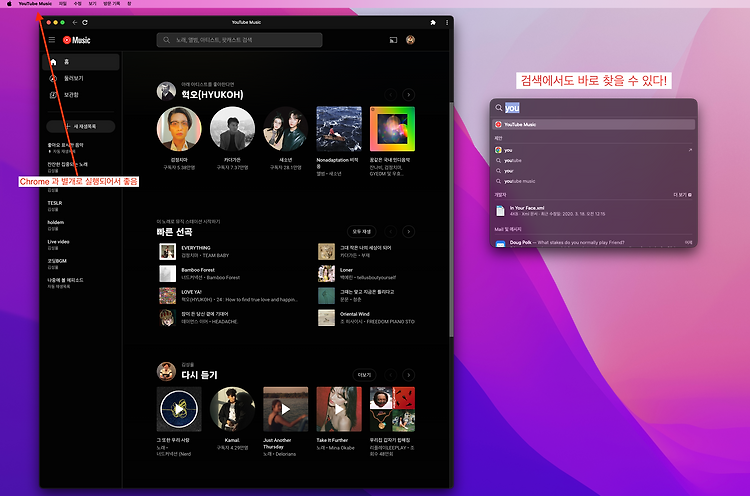The width and height of the screenshot is (750, 496).
Task: Create a new playlist with 새 재생목록
Action: [81, 126]
